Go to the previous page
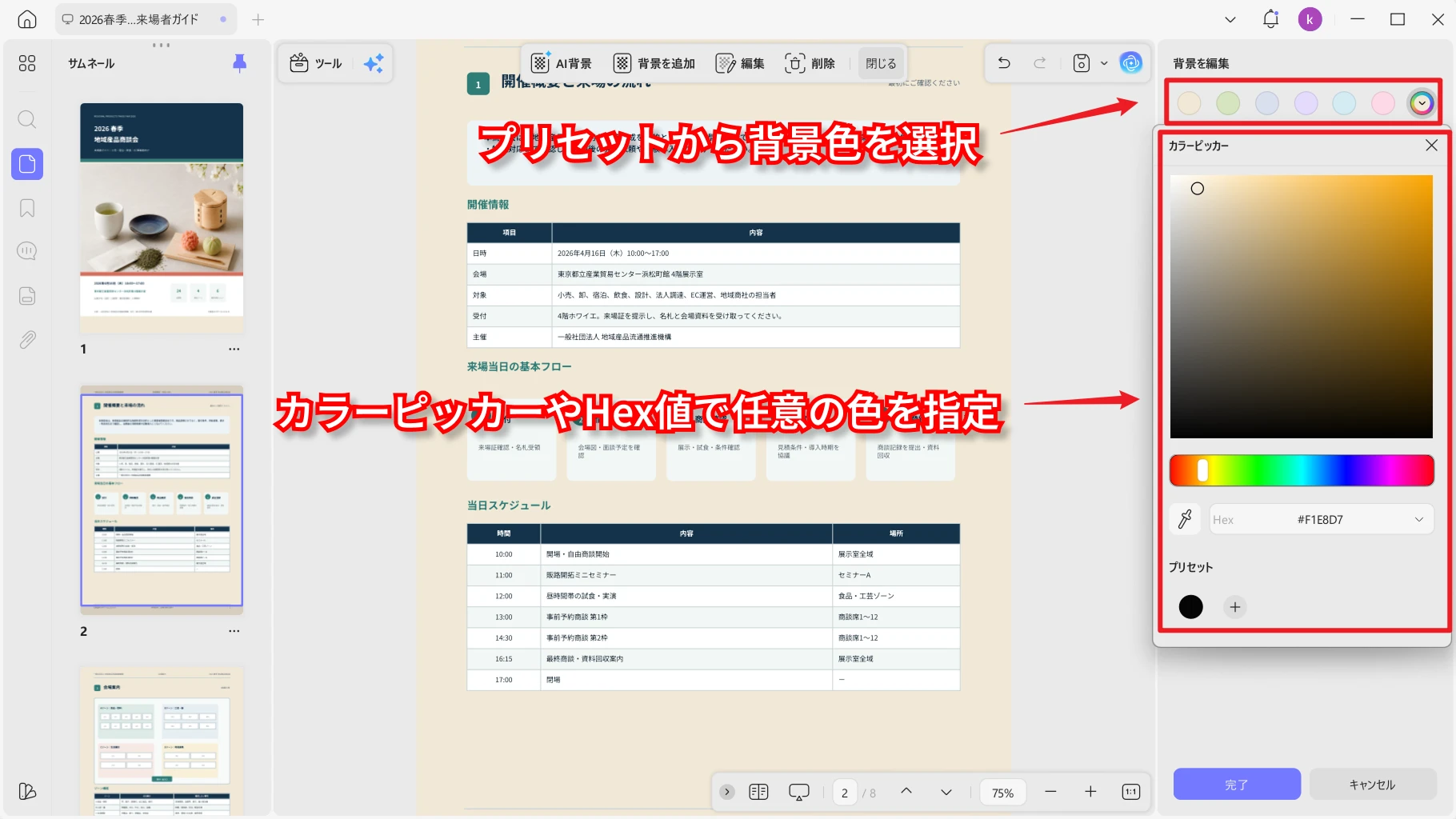 pyautogui.click(x=906, y=791)
